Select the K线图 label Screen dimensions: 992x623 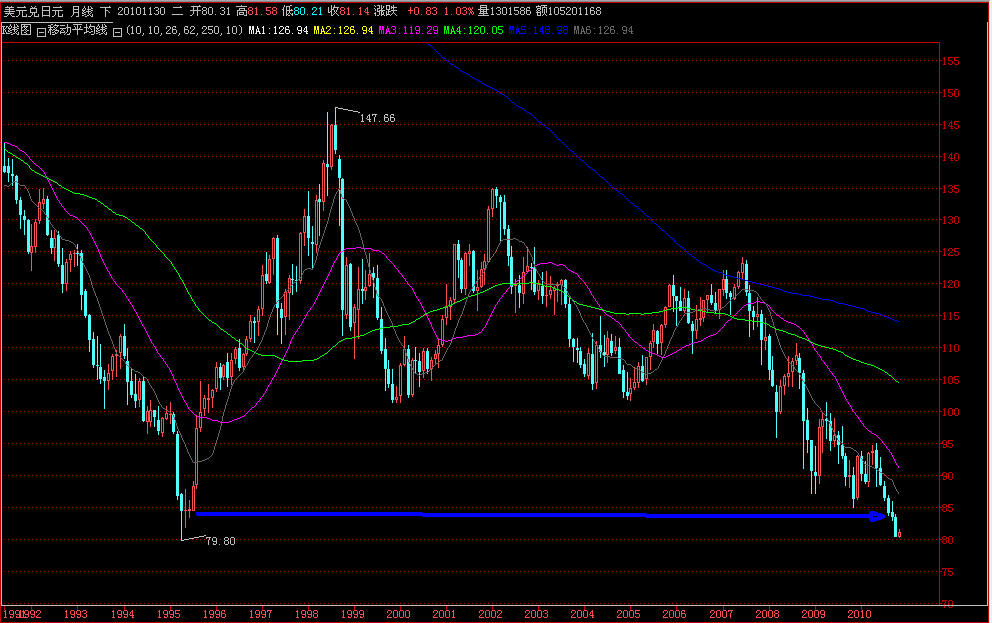[x=16, y=30]
